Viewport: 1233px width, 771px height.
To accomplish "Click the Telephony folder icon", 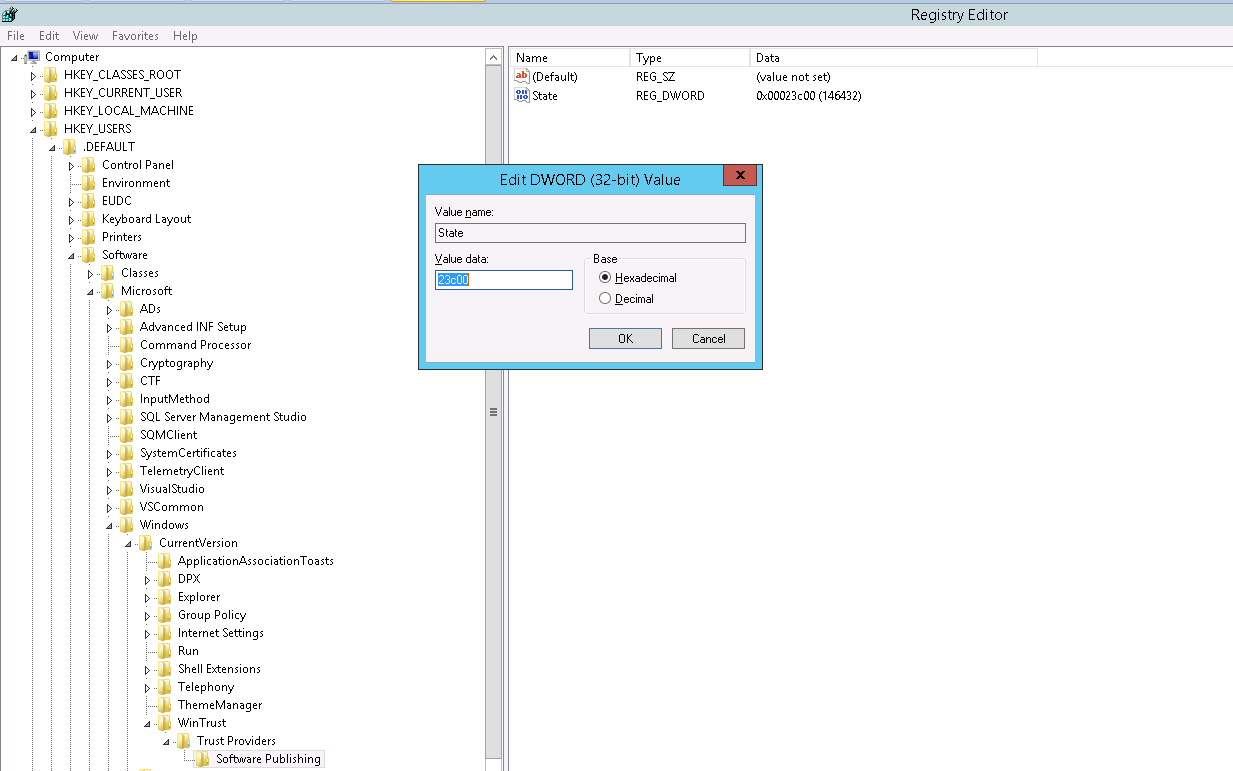I will [x=165, y=687].
